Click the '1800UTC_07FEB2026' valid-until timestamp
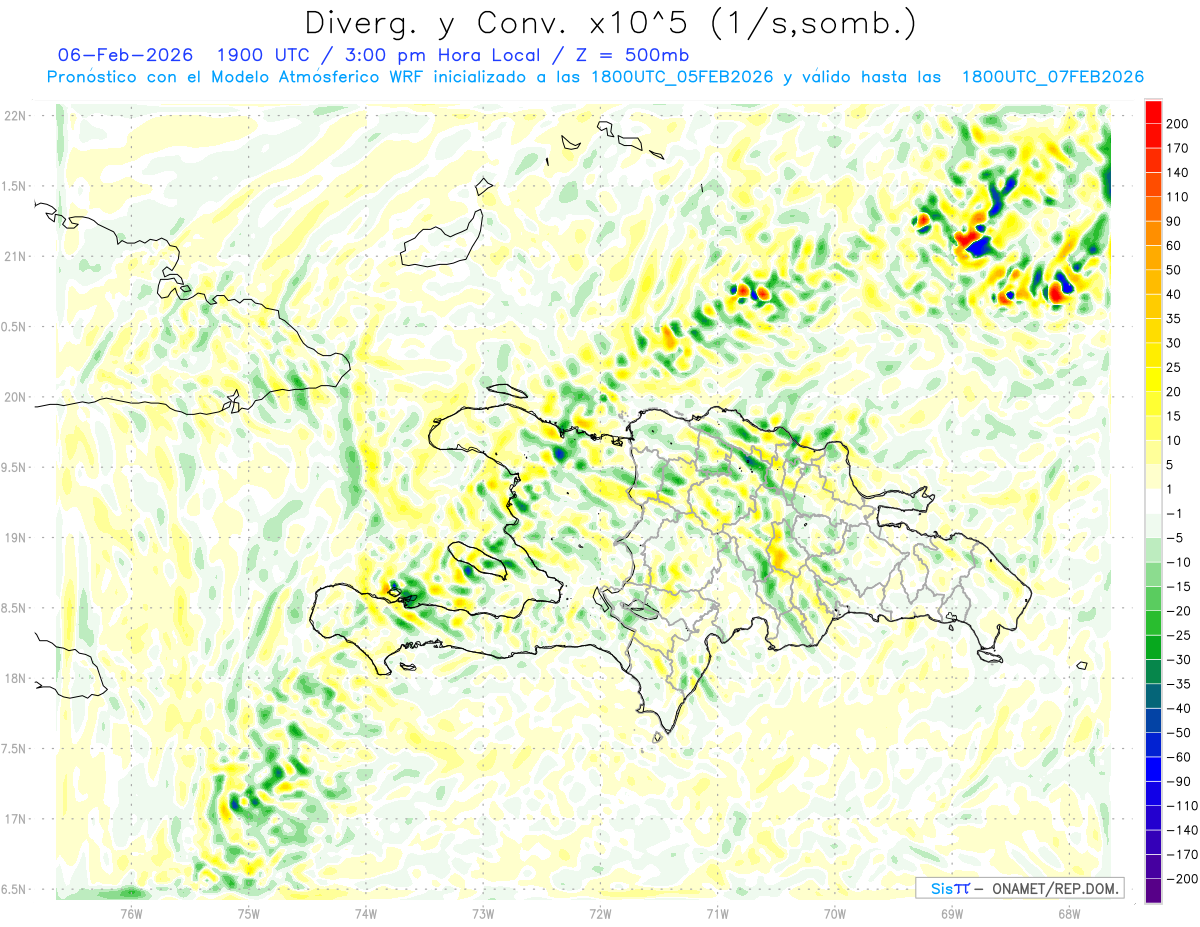This screenshot has height=927, width=1200. point(1052,77)
